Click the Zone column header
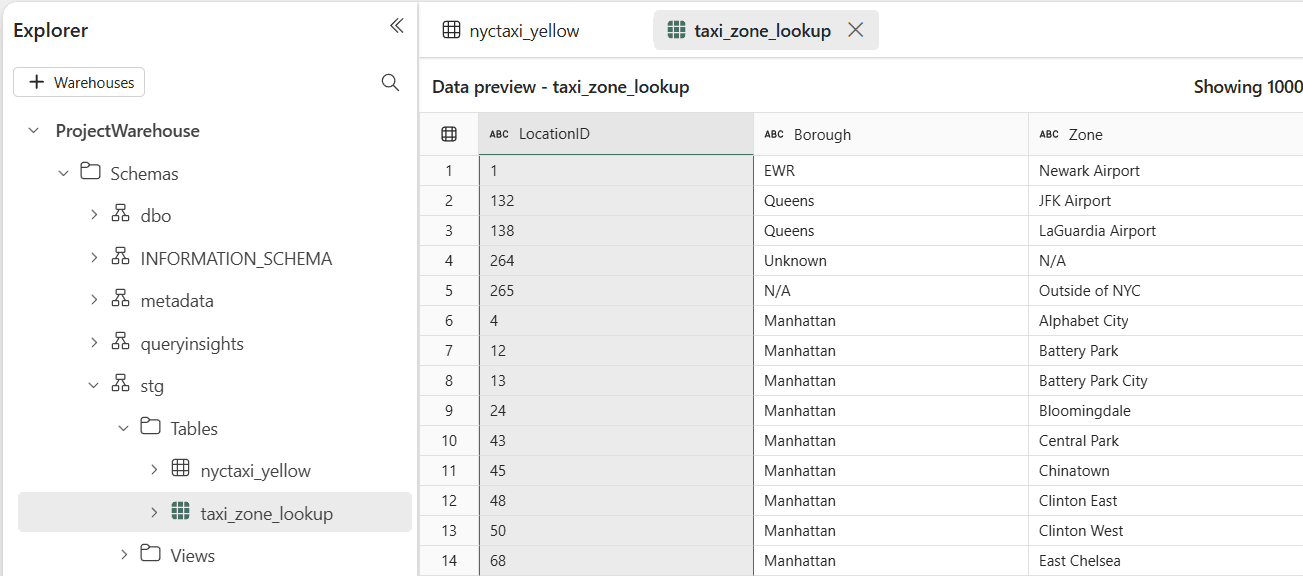Viewport: 1303px width, 576px height. (1166, 134)
